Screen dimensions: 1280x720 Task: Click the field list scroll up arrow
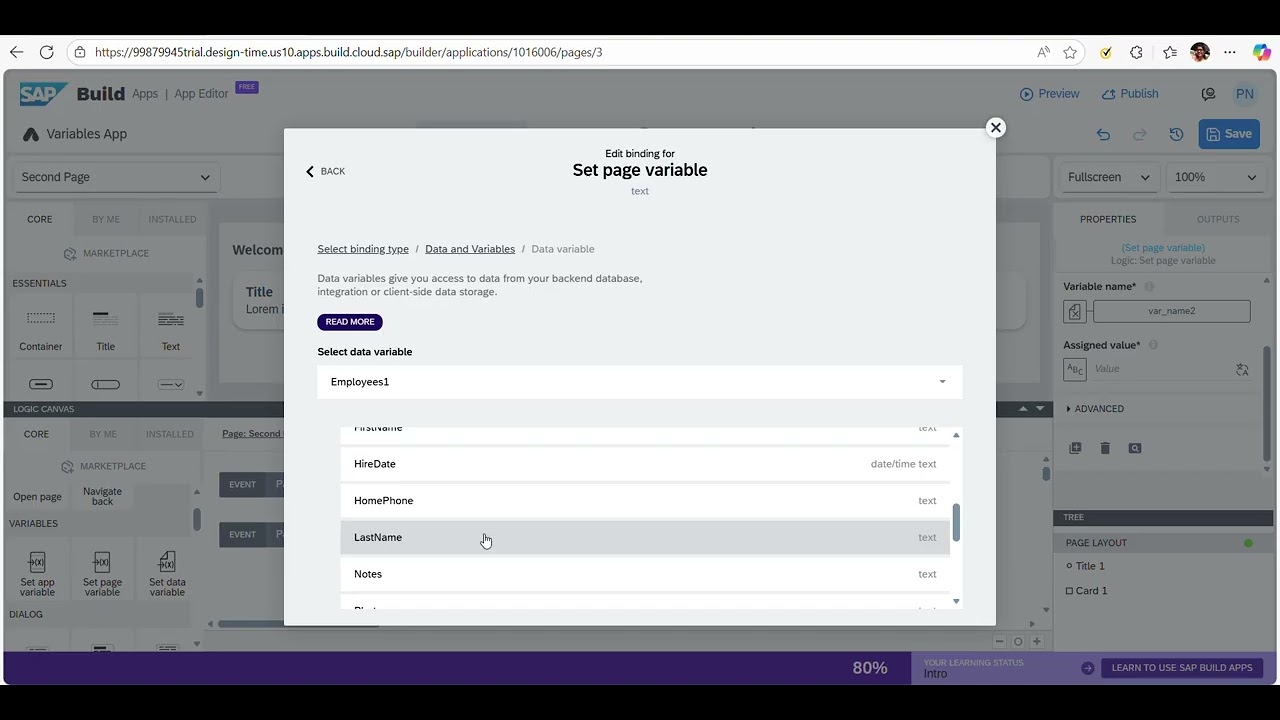(956, 435)
